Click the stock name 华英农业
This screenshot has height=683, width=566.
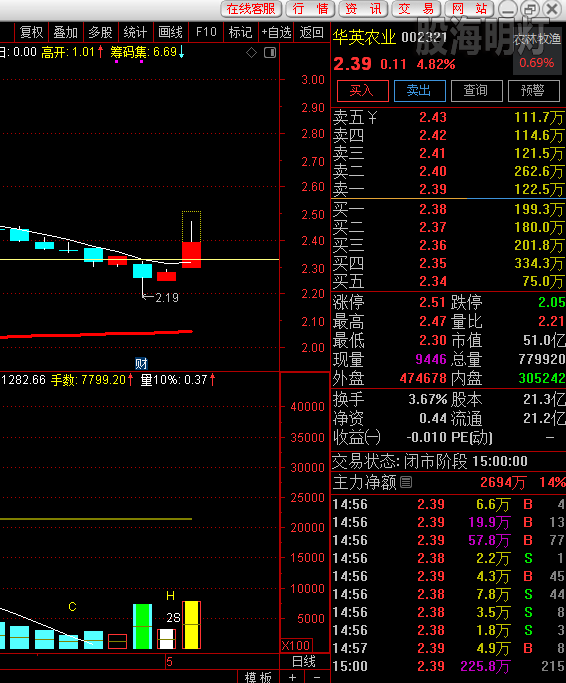[364, 37]
